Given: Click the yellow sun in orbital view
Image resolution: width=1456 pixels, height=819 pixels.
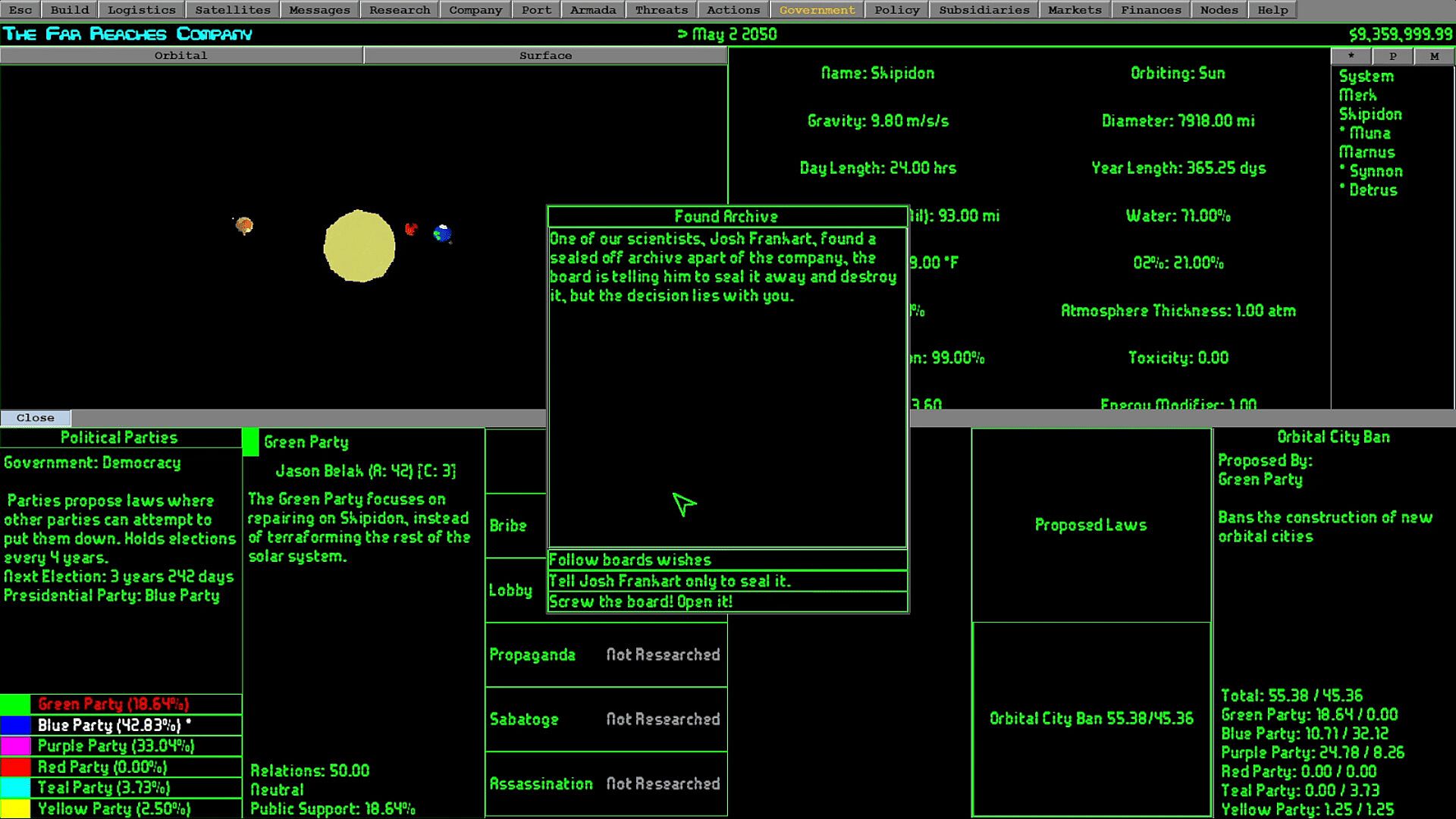Looking at the screenshot, I should 359,246.
